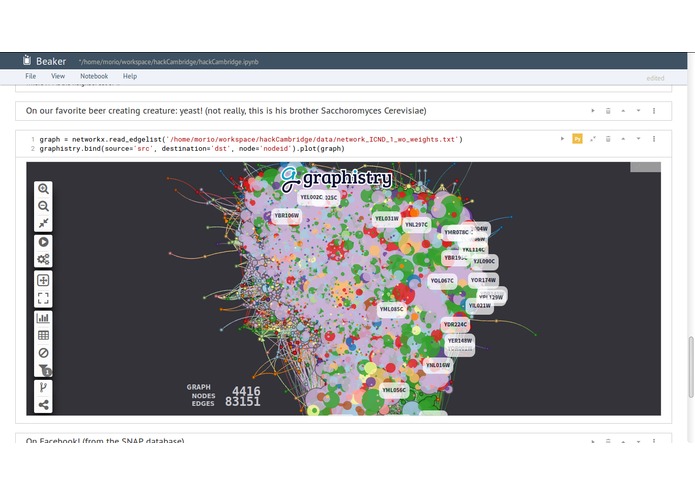695x494 pixels.
Task: Open the data table grid icon
Action: pos(43,335)
